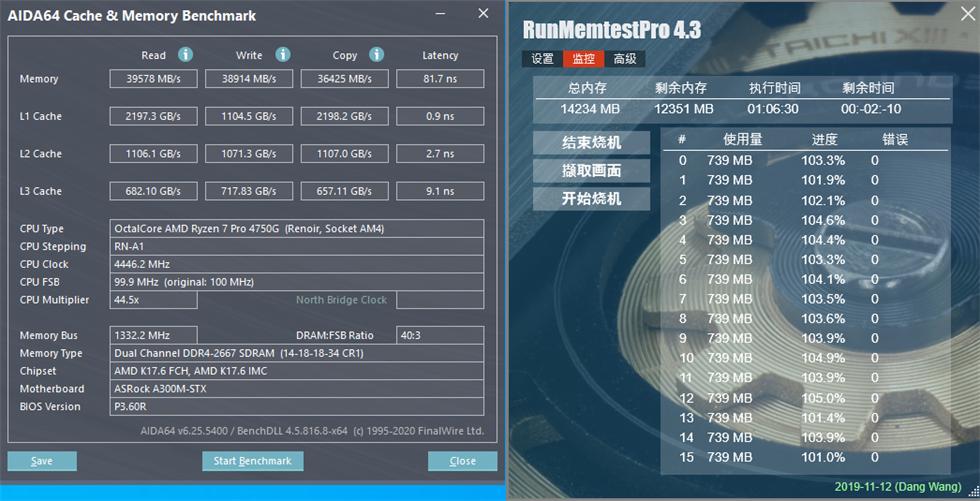Viewport: 980px width, 501px height.
Task: Select the L1 Cache read 2197.3 GB/s
Action: (x=153, y=116)
